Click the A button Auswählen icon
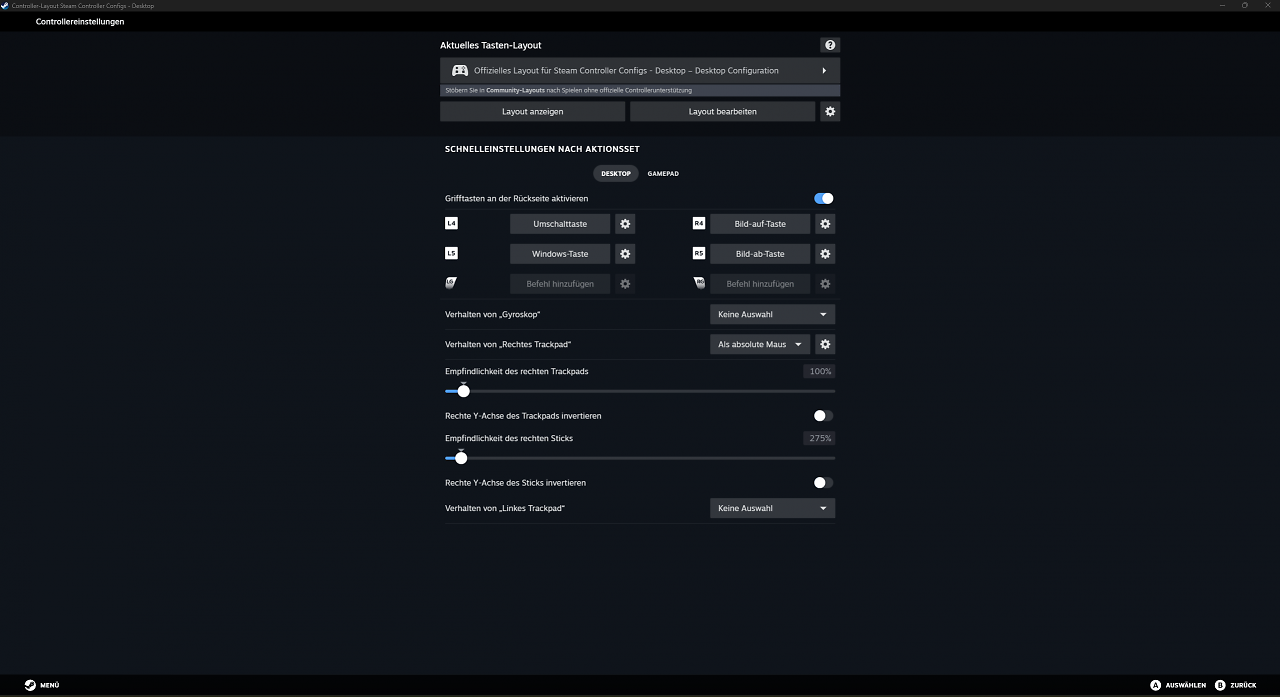This screenshot has height=697, width=1280. pos(1156,685)
